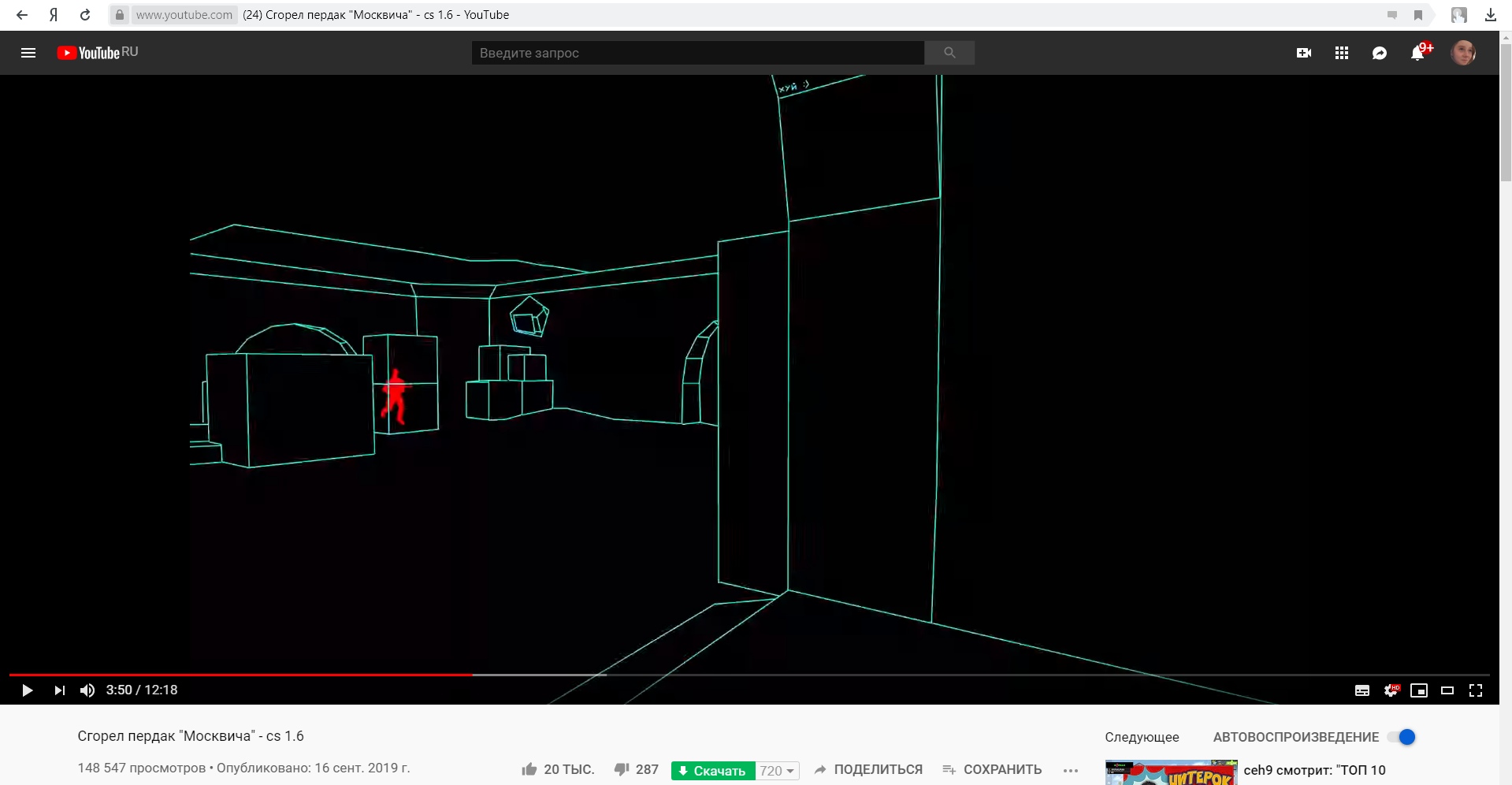Click the Введите запрос search field

(x=697, y=53)
